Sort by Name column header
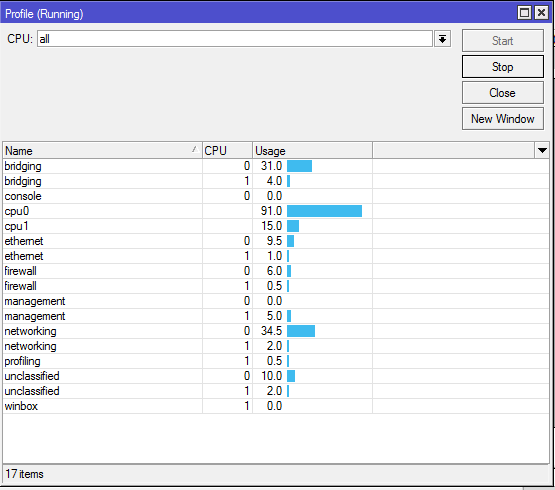 click(x=102, y=151)
